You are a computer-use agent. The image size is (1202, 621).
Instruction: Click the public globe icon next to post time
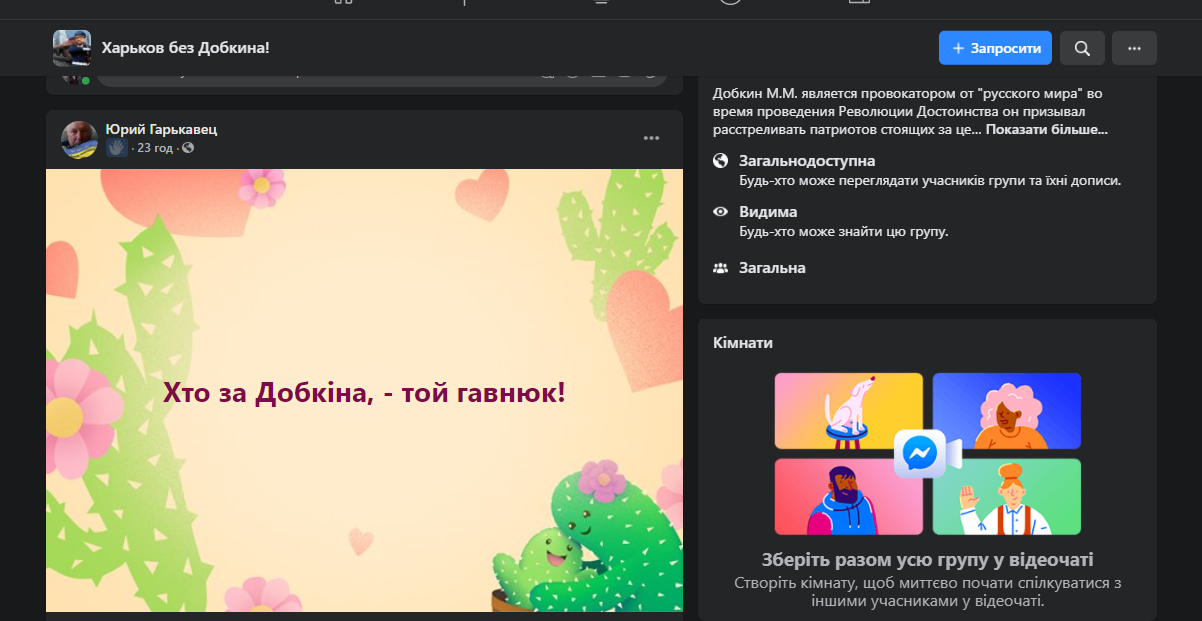tap(188, 148)
